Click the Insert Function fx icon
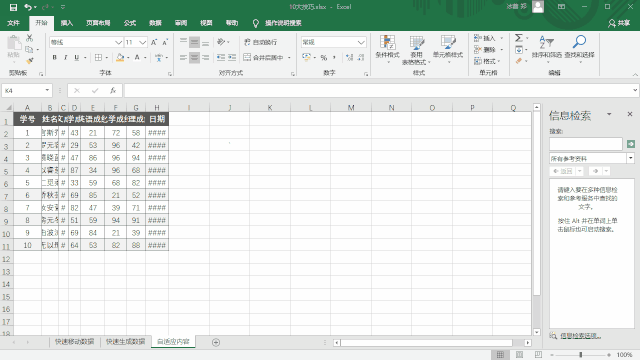Screen dimensions: 640x360 click(x=113, y=90)
